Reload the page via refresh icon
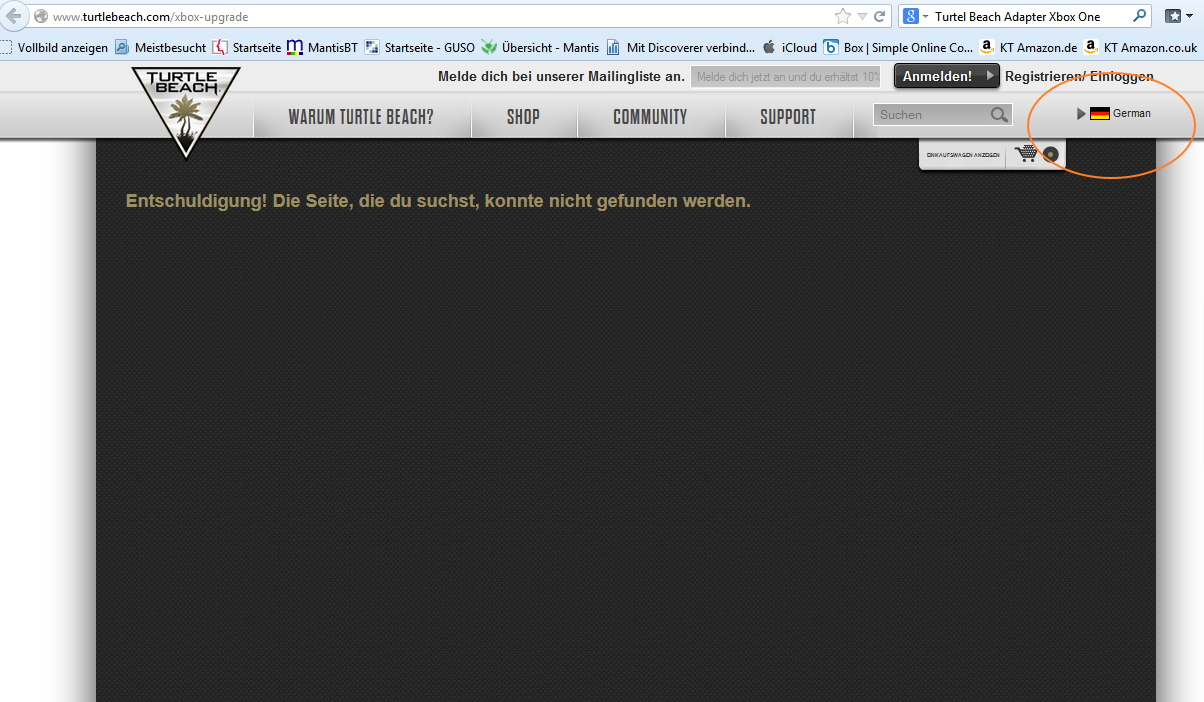Screen dimensions: 1204x702 click(x=880, y=16)
